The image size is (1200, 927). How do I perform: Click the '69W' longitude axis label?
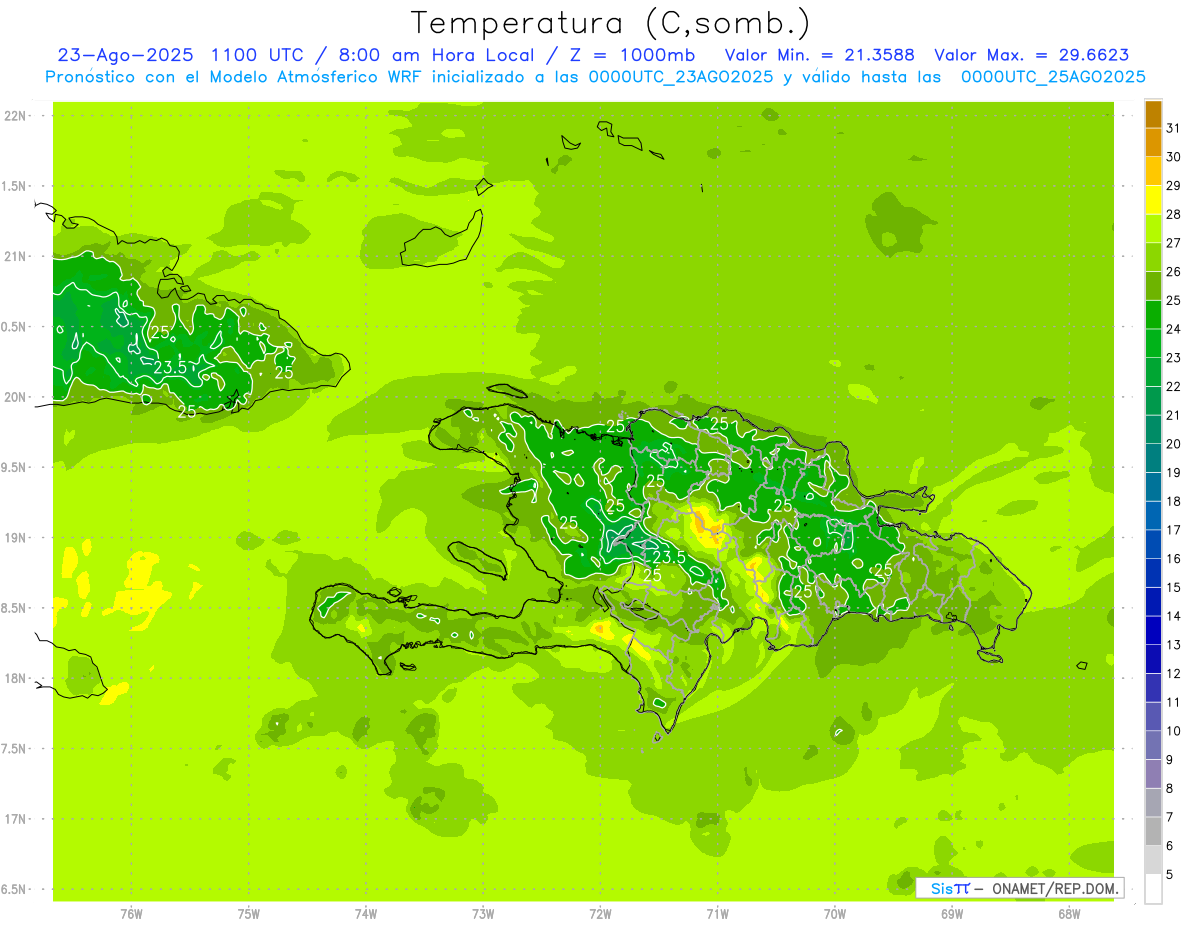[952, 914]
